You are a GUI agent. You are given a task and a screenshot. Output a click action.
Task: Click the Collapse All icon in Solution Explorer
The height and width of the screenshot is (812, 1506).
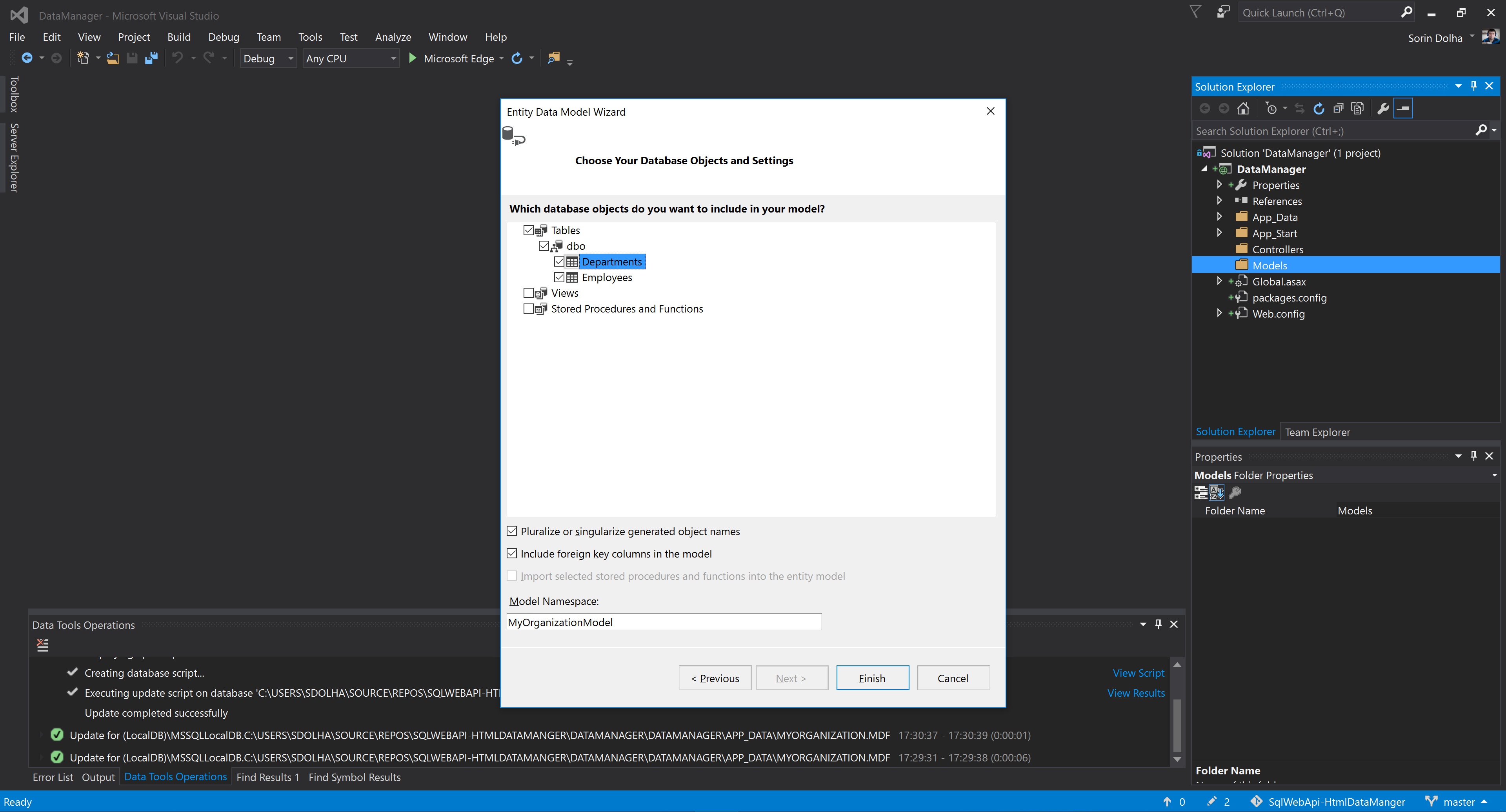1338,108
